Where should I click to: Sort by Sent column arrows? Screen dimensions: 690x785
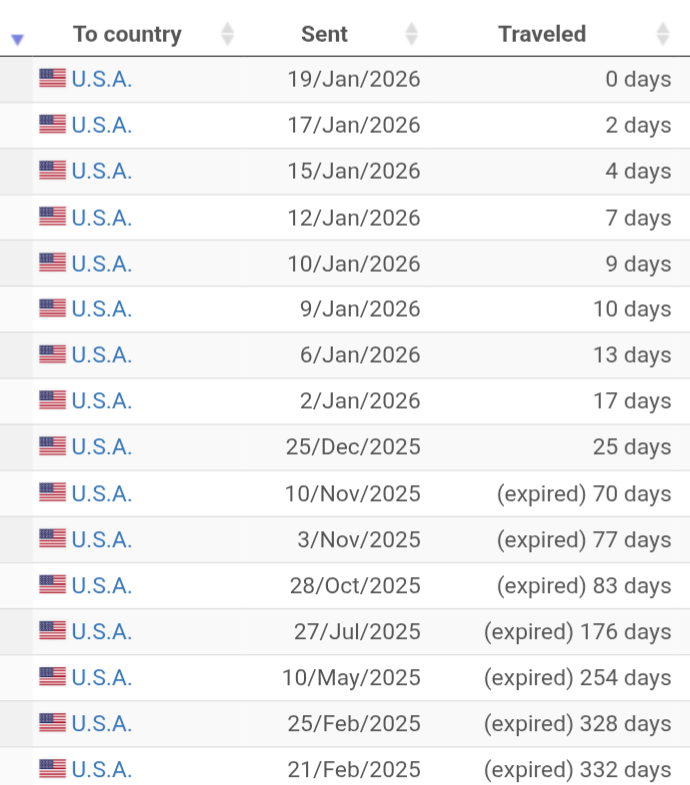pyautogui.click(x=411, y=34)
